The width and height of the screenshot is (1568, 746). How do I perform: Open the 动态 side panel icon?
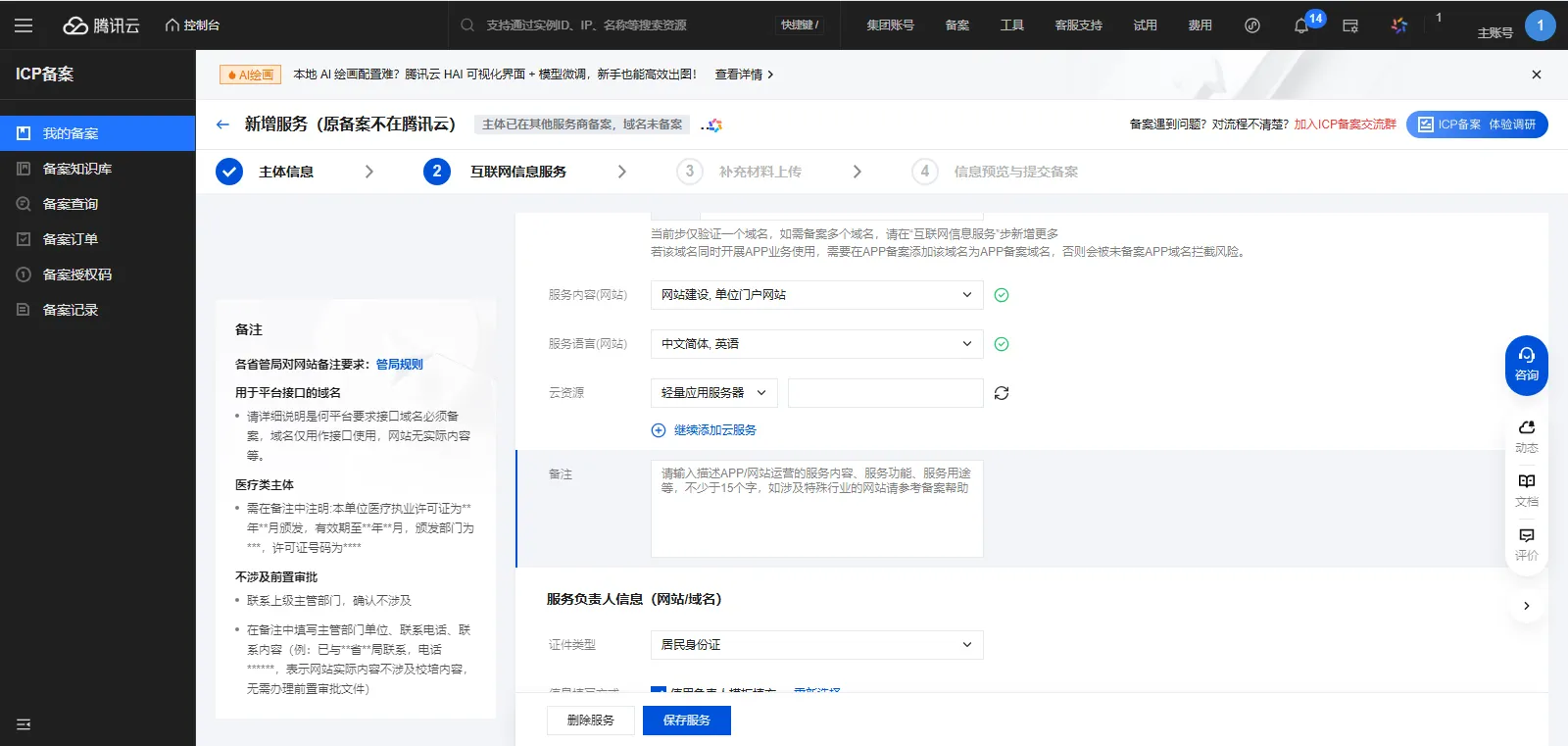(1527, 437)
